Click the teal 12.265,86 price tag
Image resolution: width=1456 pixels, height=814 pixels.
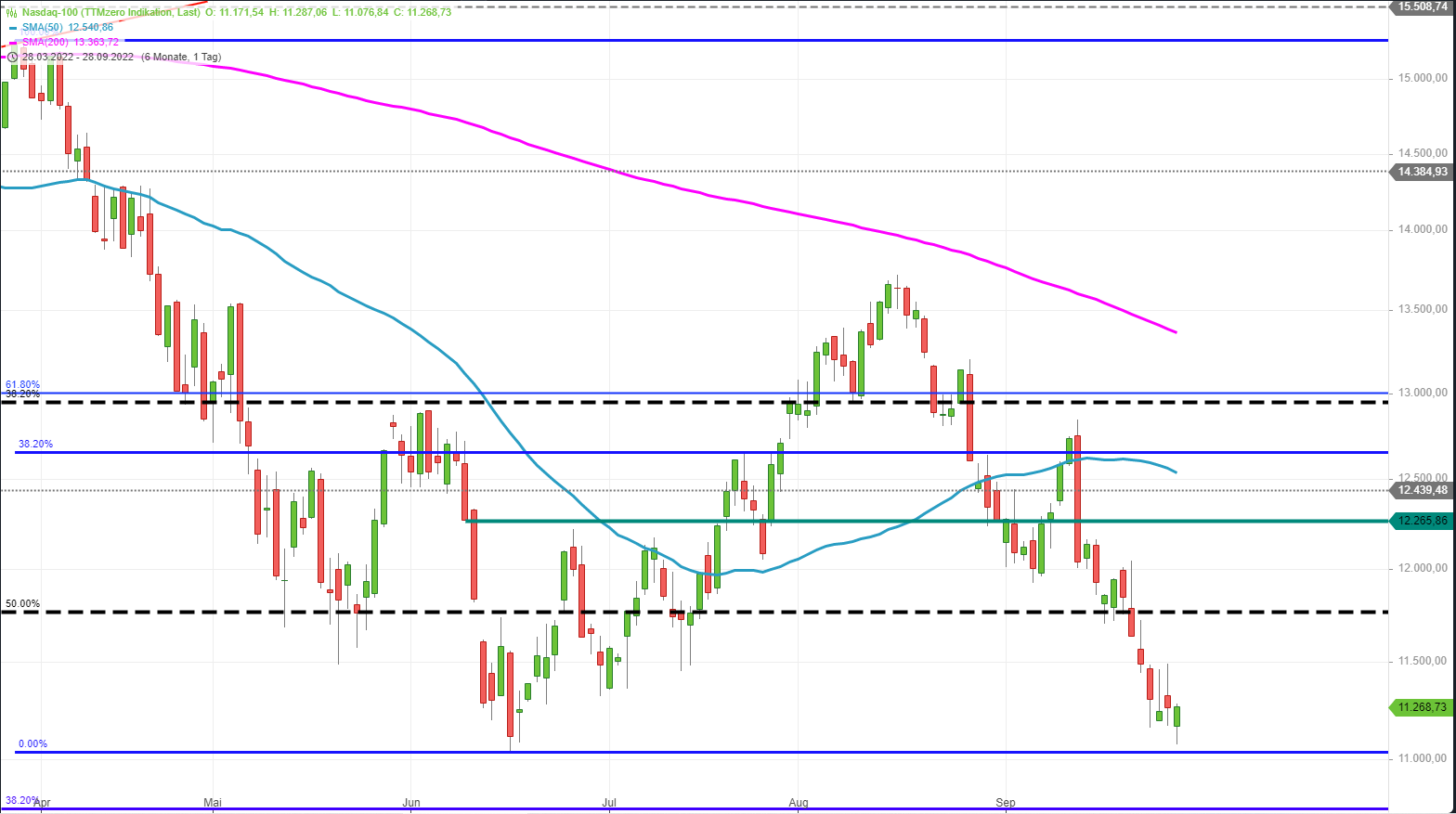1422,521
